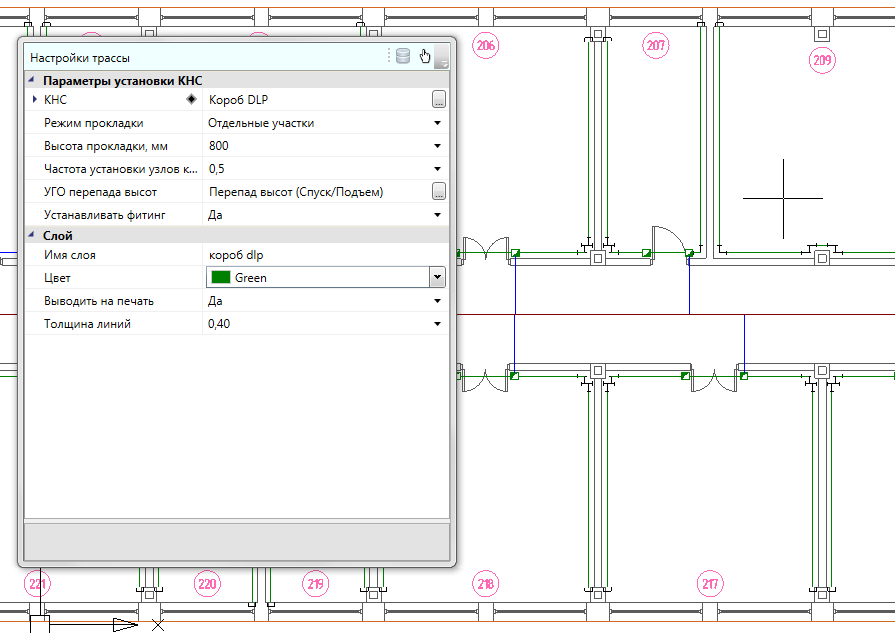
Task: Open the Режим прокладки dropdown
Action: [437, 123]
